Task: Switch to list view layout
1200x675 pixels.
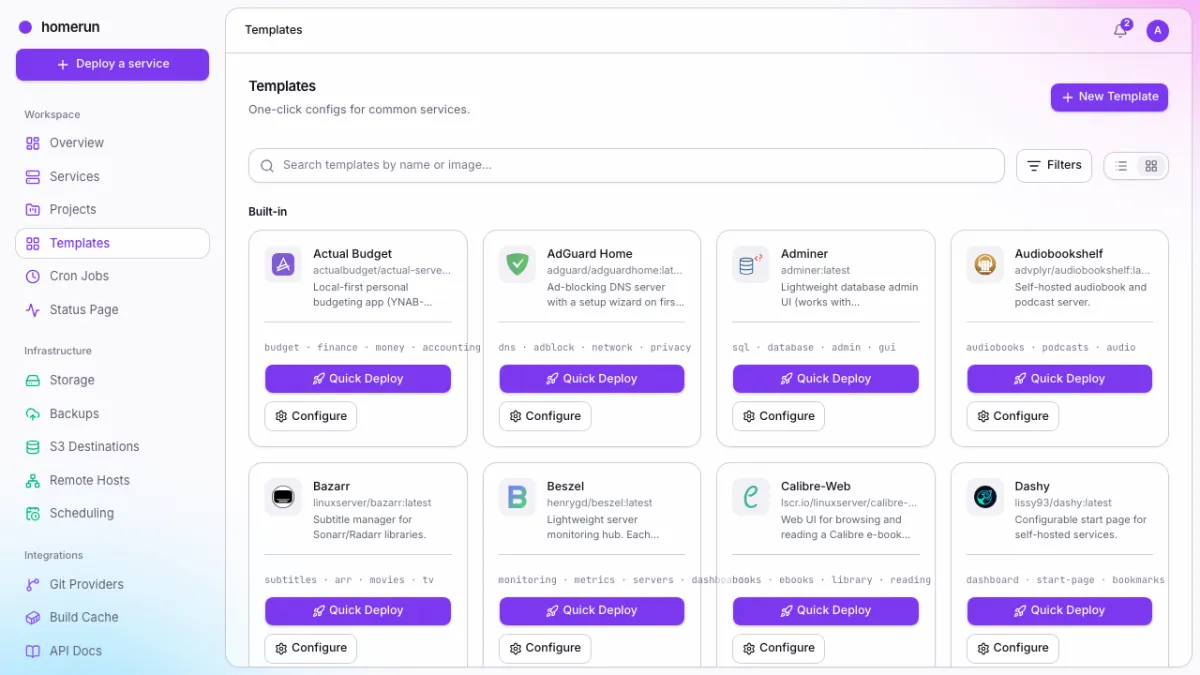Action: pos(1121,166)
